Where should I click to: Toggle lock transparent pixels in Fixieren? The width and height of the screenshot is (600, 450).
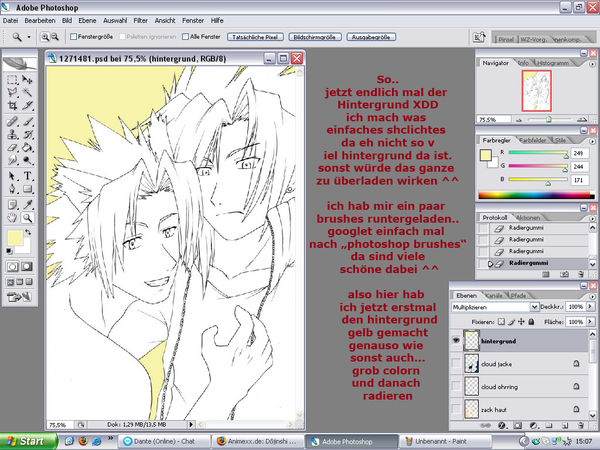(501, 322)
